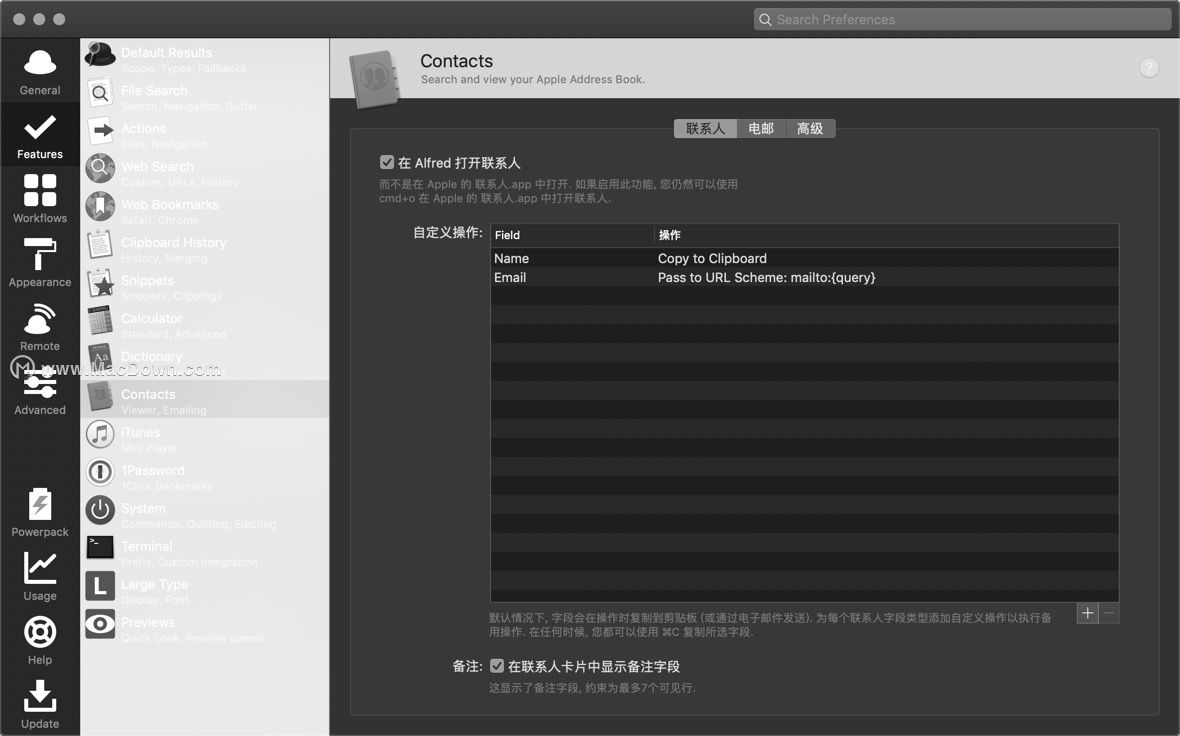Select the Large Type feature

click(205, 589)
